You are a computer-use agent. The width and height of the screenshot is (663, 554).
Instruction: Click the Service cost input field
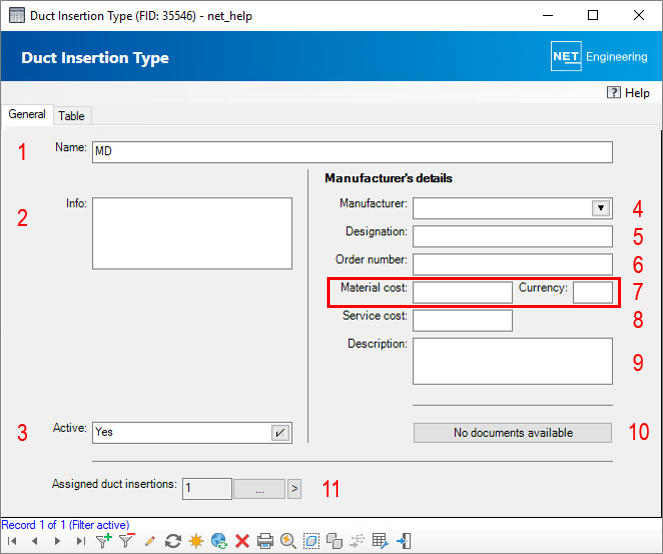coord(463,321)
